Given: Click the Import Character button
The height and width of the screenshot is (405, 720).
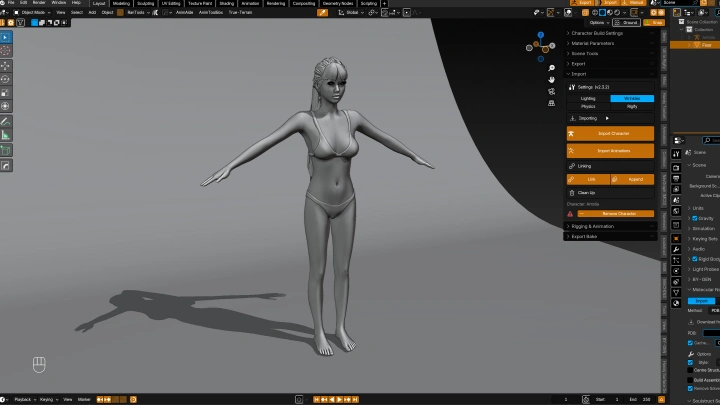Looking at the screenshot, I should pos(610,134).
